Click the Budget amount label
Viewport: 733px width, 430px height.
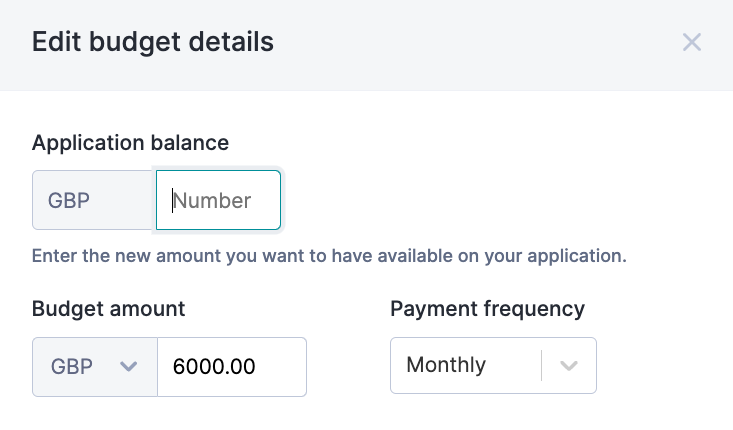[x=108, y=308]
